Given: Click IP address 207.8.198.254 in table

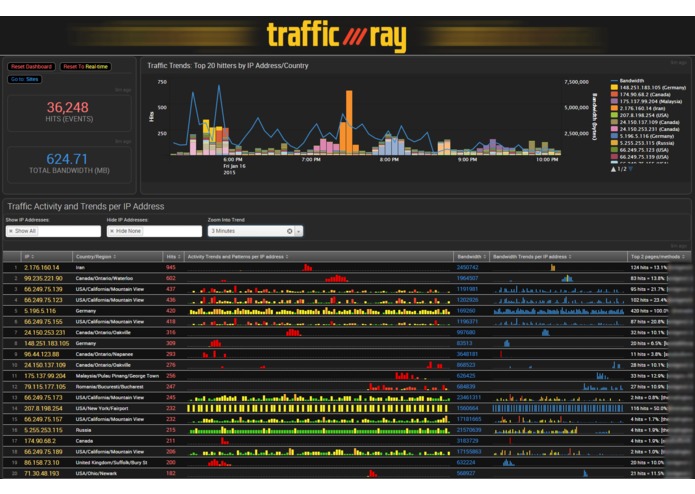Looking at the screenshot, I should point(43,408).
